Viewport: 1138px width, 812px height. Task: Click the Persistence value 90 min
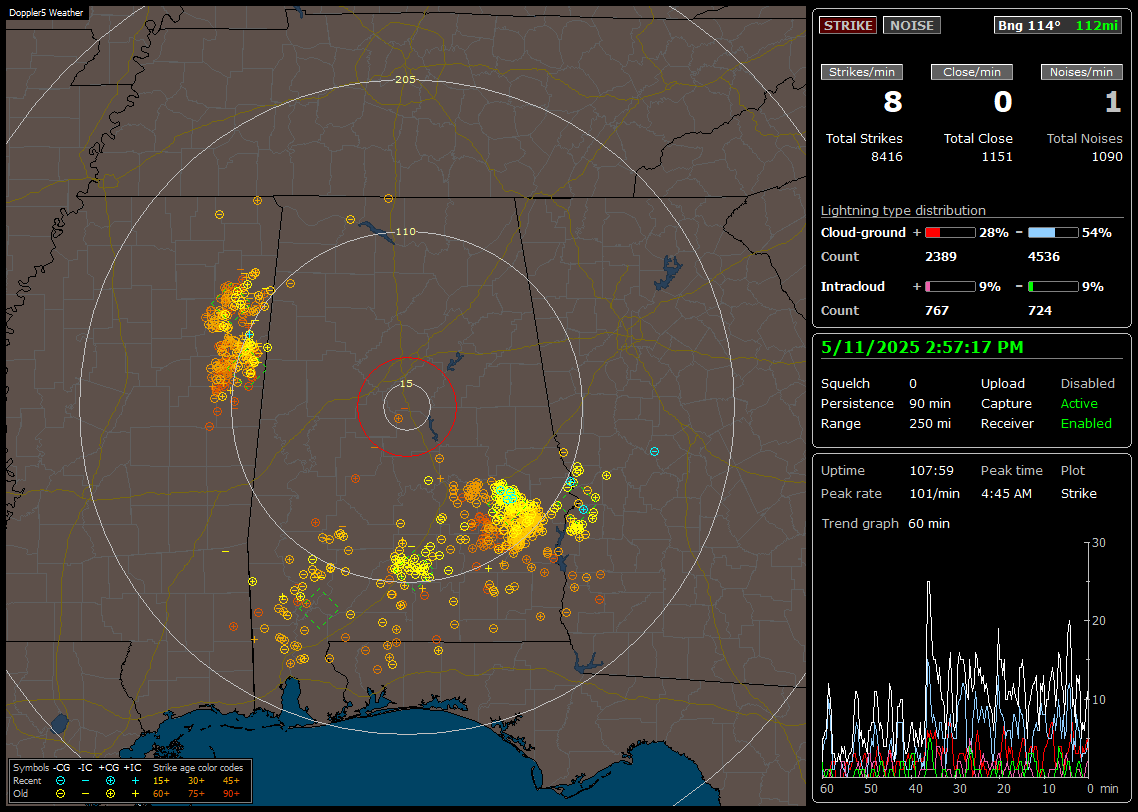(x=930, y=403)
